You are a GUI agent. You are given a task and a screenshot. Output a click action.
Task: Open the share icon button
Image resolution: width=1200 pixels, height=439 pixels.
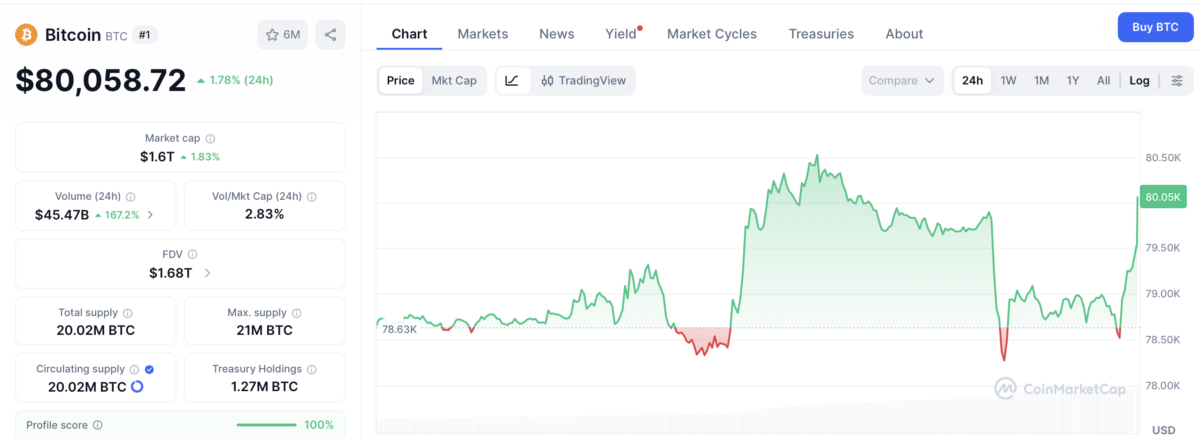[x=330, y=35]
